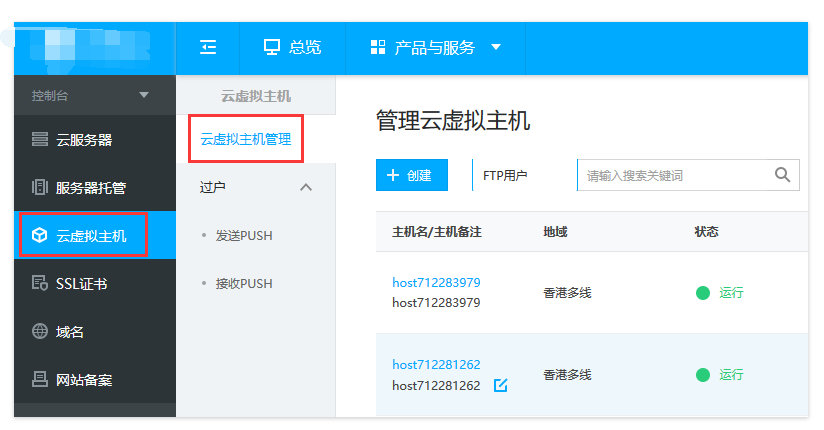Select 云虚拟主机 in the sidebar
The image size is (824, 430).
pyautogui.click(x=91, y=236)
